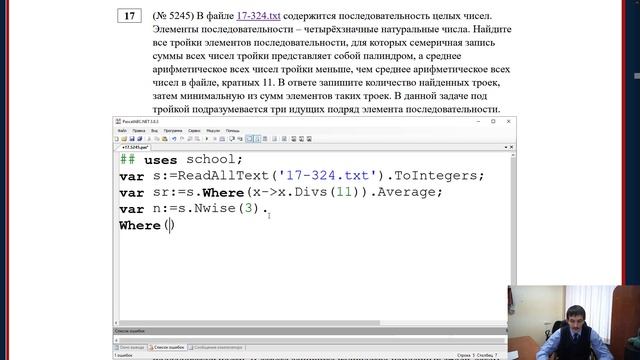Place cursor inside the Where parentheses
640x360 pixels.
pyautogui.click(x=170, y=225)
